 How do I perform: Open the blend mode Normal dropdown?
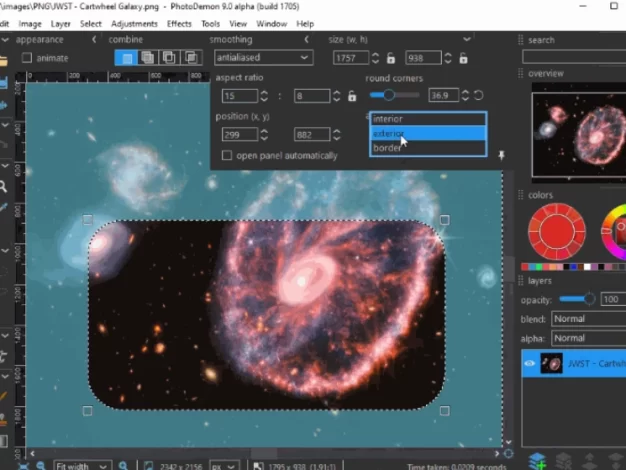pos(588,319)
